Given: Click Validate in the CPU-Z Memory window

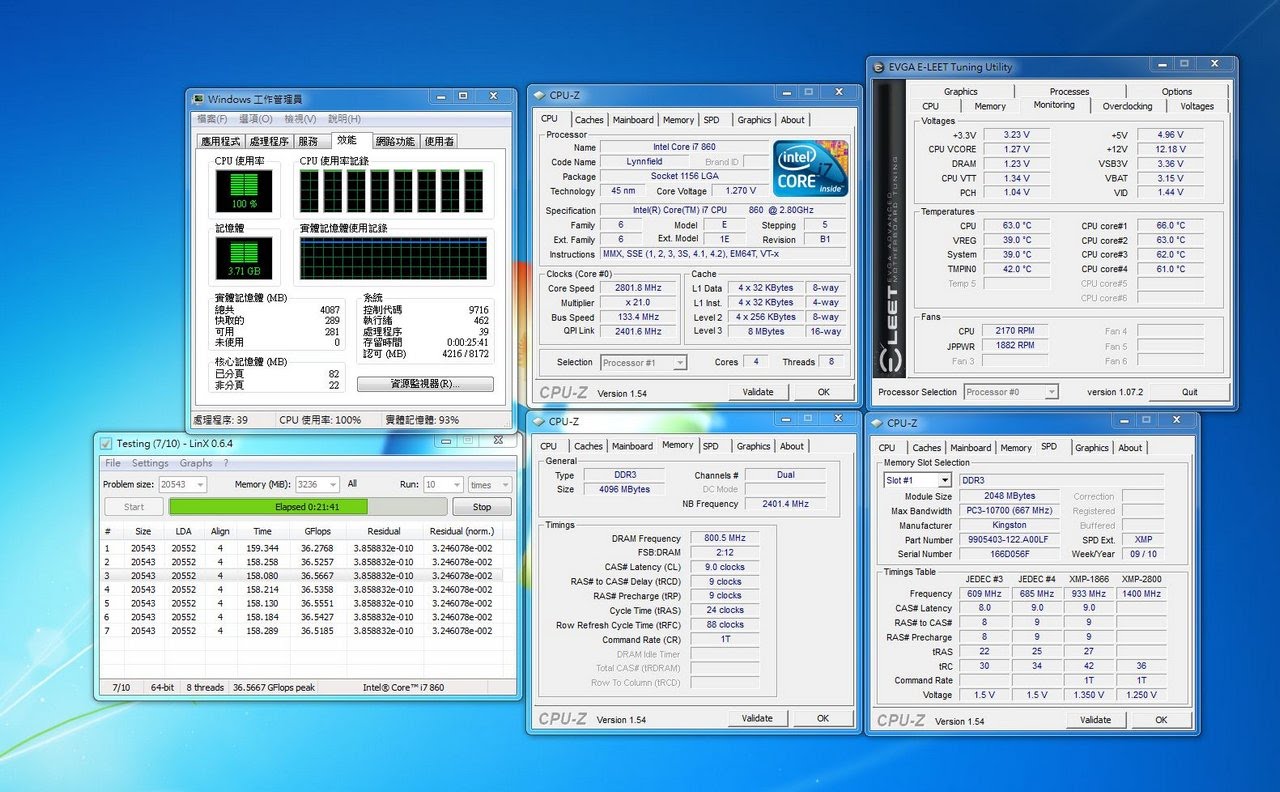Looking at the screenshot, I should [x=757, y=718].
